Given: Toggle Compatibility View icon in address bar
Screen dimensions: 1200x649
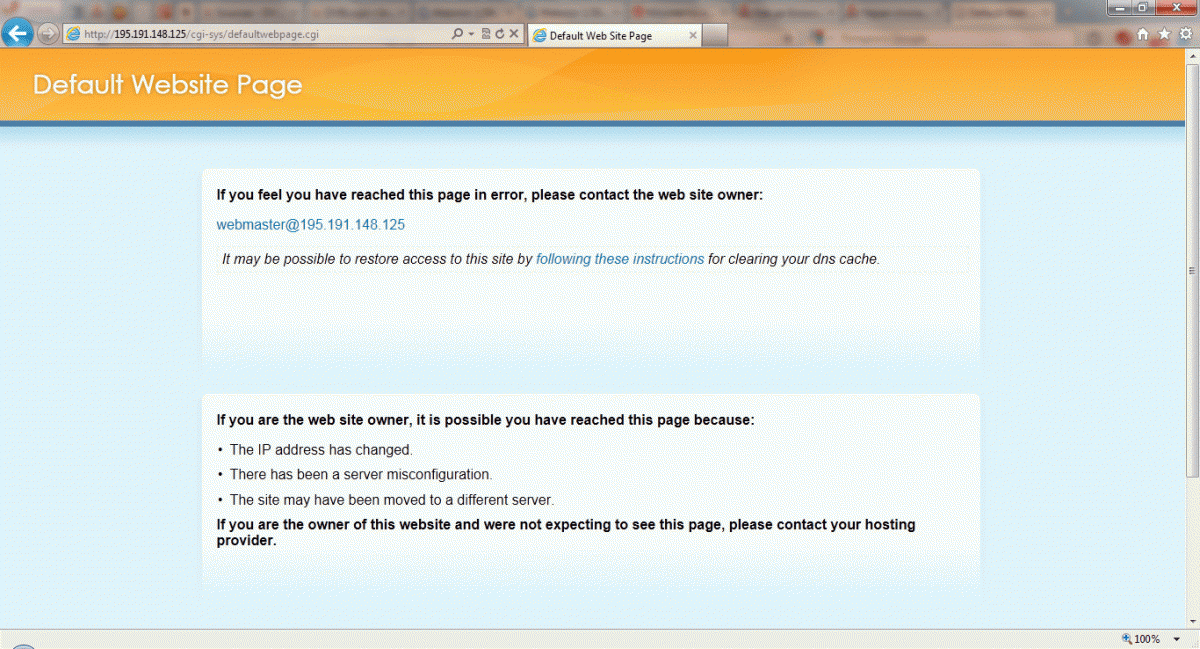Looking at the screenshot, I should pyautogui.click(x=486, y=34).
